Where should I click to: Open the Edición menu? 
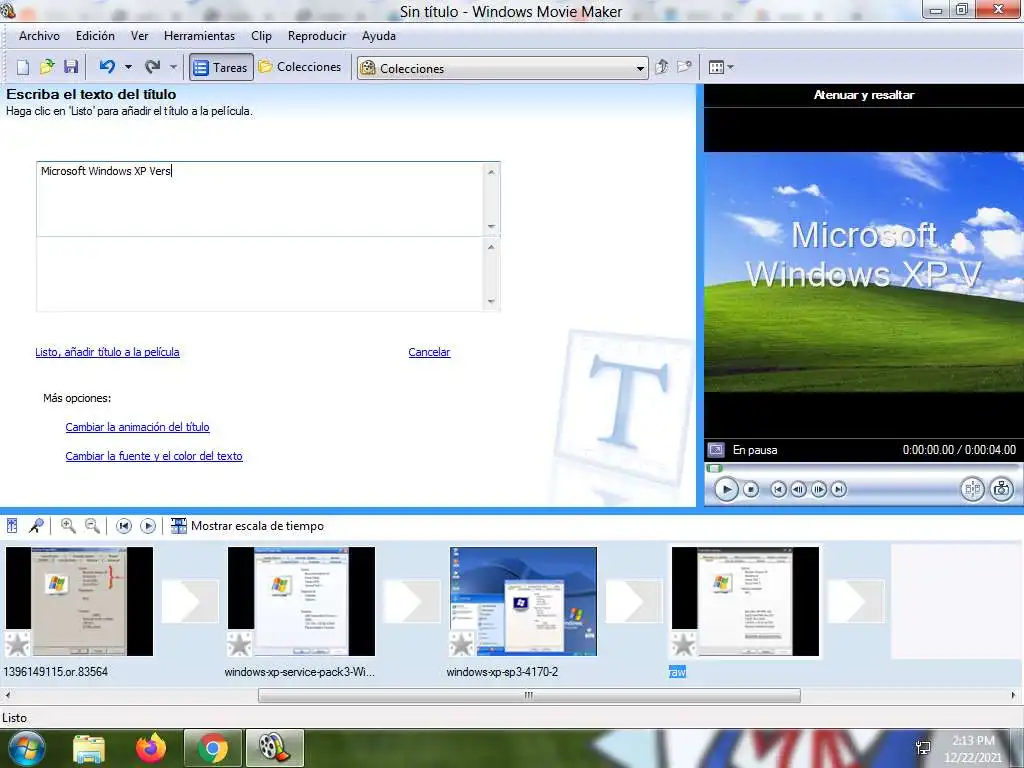[x=95, y=36]
